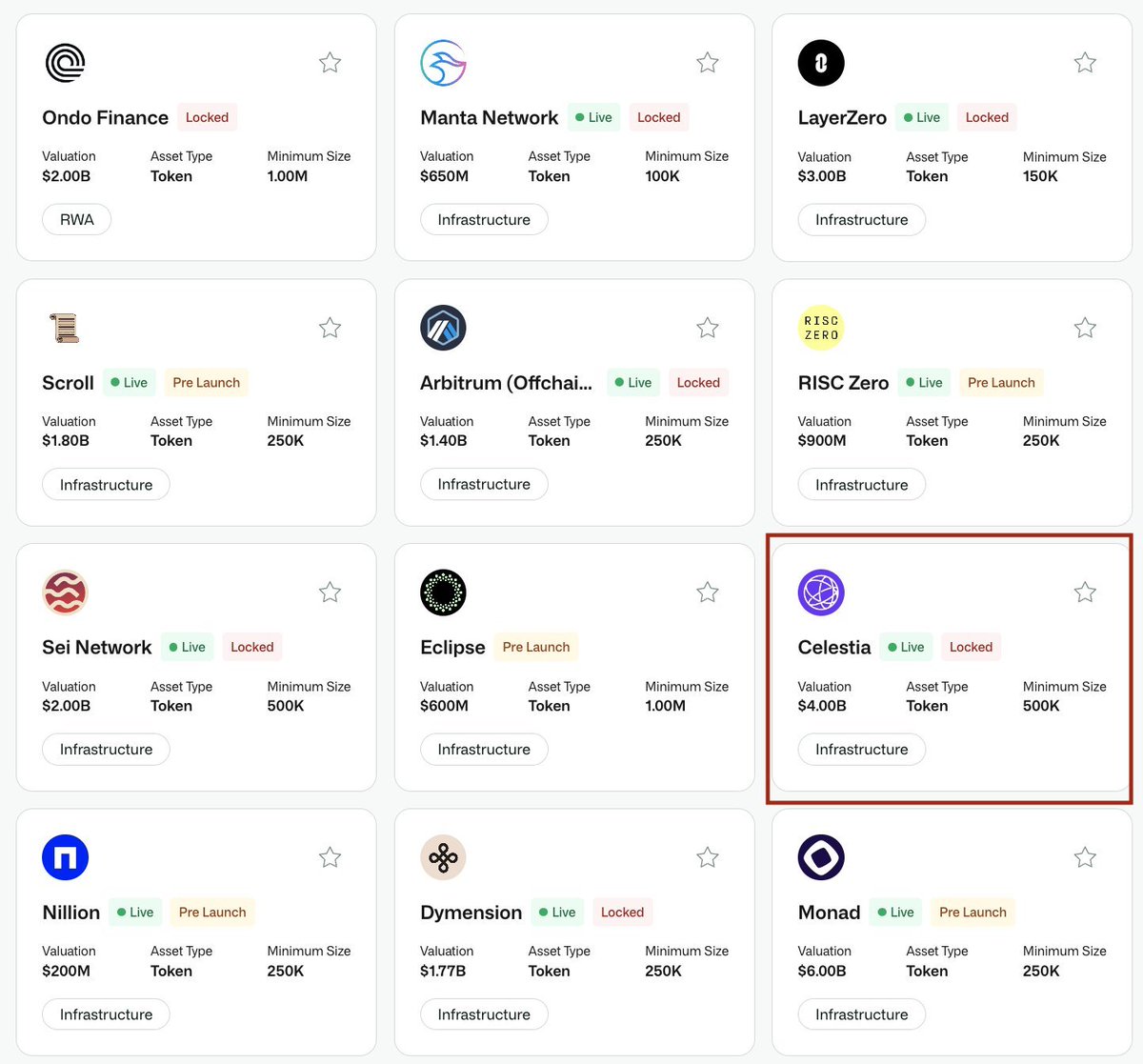
Task: Click the Pre Launch badge on Nillion
Action: pyautogui.click(x=212, y=912)
